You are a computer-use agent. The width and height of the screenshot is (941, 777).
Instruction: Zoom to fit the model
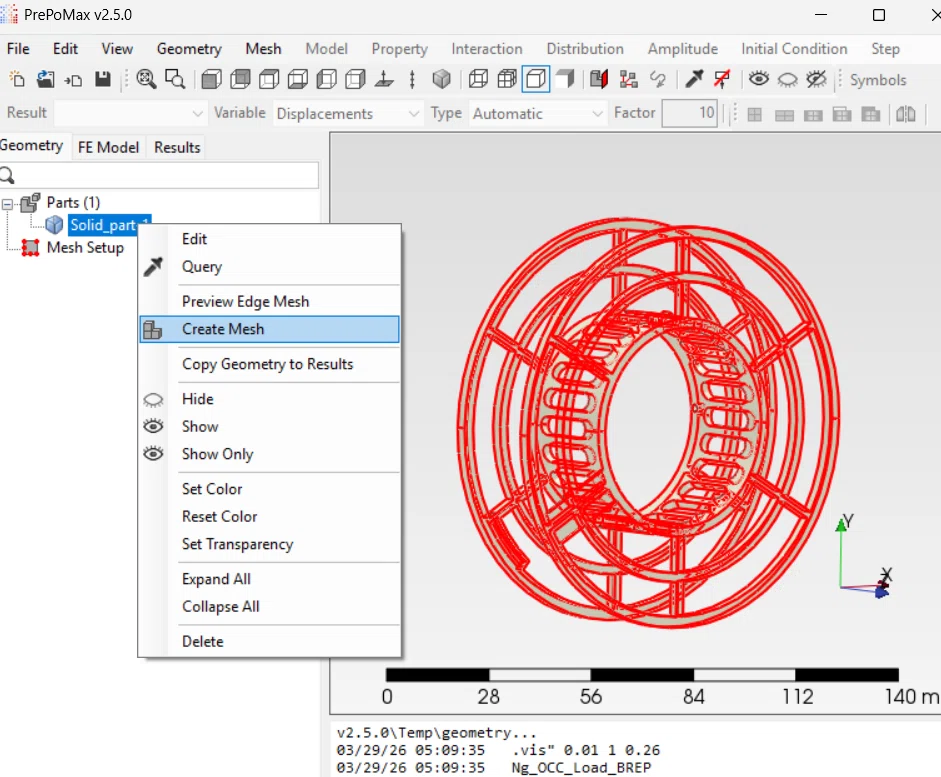[146, 79]
